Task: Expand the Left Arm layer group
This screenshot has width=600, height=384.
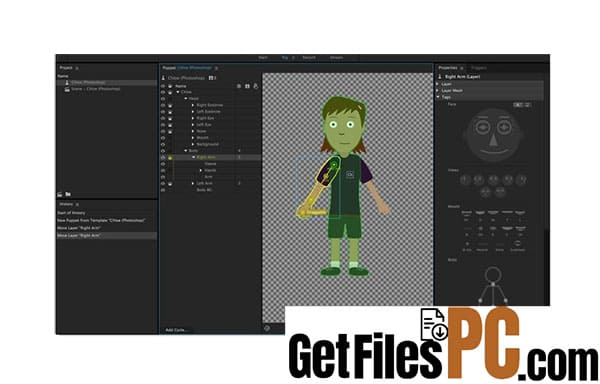Action: (x=193, y=184)
